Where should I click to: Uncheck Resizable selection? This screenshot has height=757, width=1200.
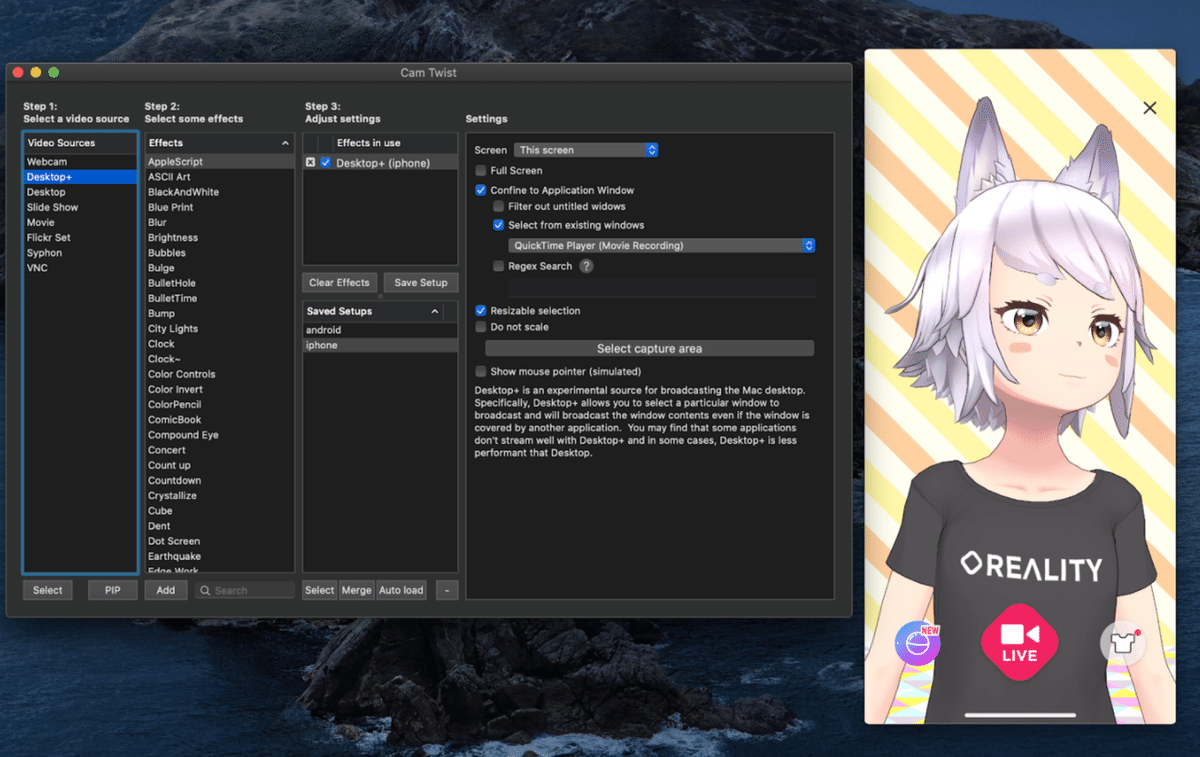481,311
